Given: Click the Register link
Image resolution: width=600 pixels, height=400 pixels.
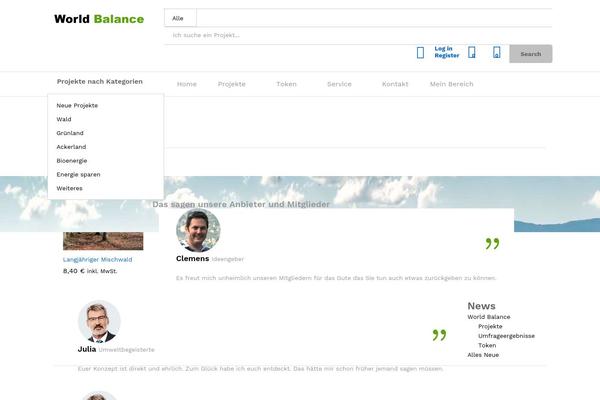Looking at the screenshot, I should [x=447, y=56].
